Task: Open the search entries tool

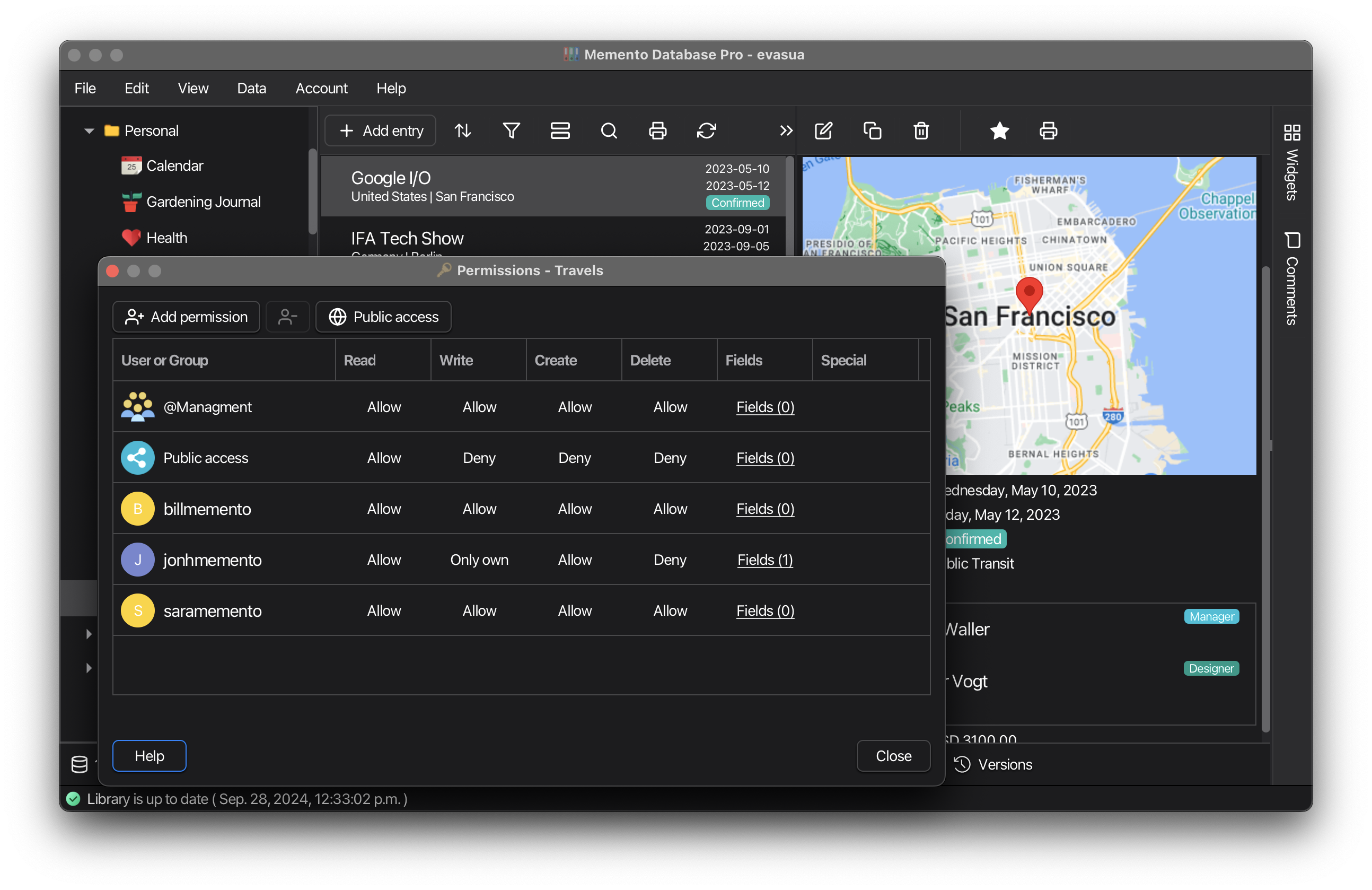Action: pyautogui.click(x=609, y=130)
